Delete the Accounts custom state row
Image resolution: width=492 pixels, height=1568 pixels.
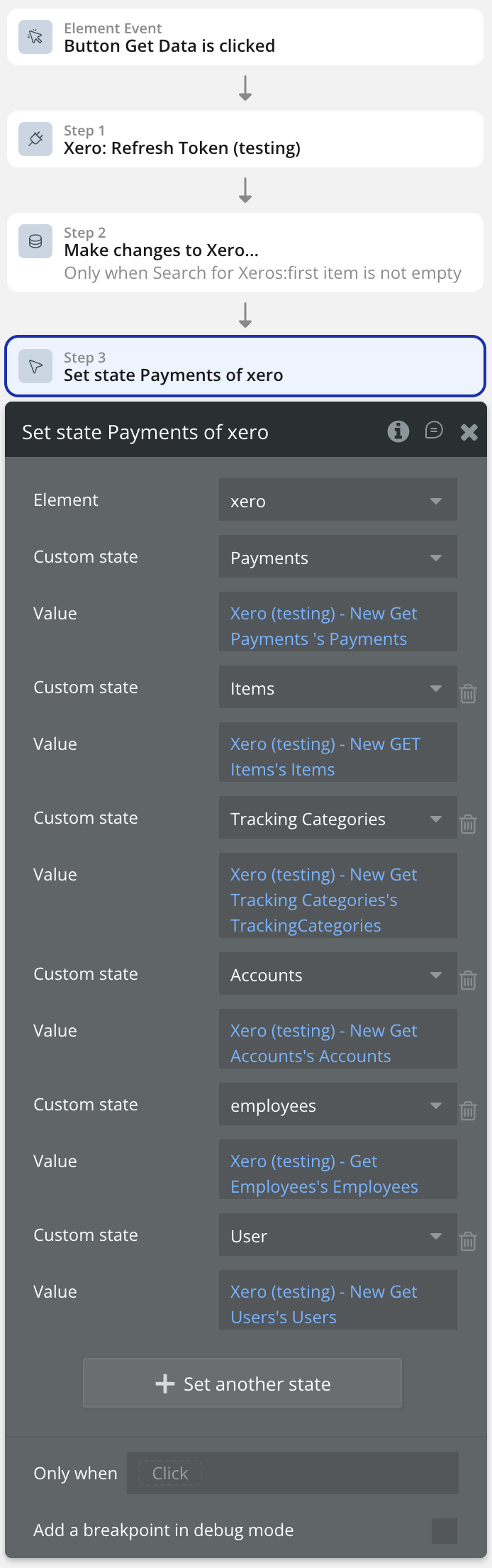[x=468, y=980]
